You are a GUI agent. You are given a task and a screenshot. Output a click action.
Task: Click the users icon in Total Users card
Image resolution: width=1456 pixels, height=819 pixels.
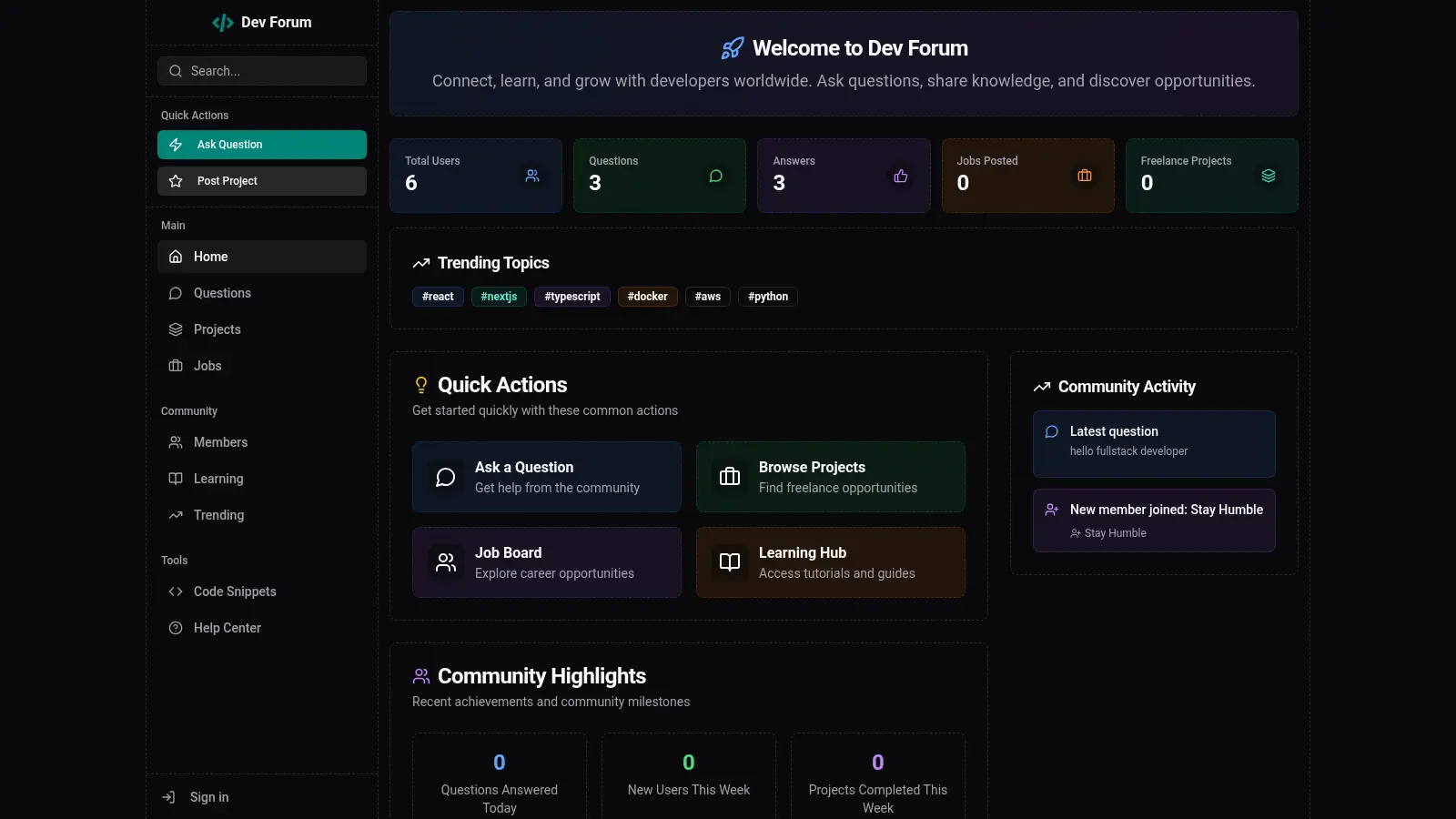532,176
